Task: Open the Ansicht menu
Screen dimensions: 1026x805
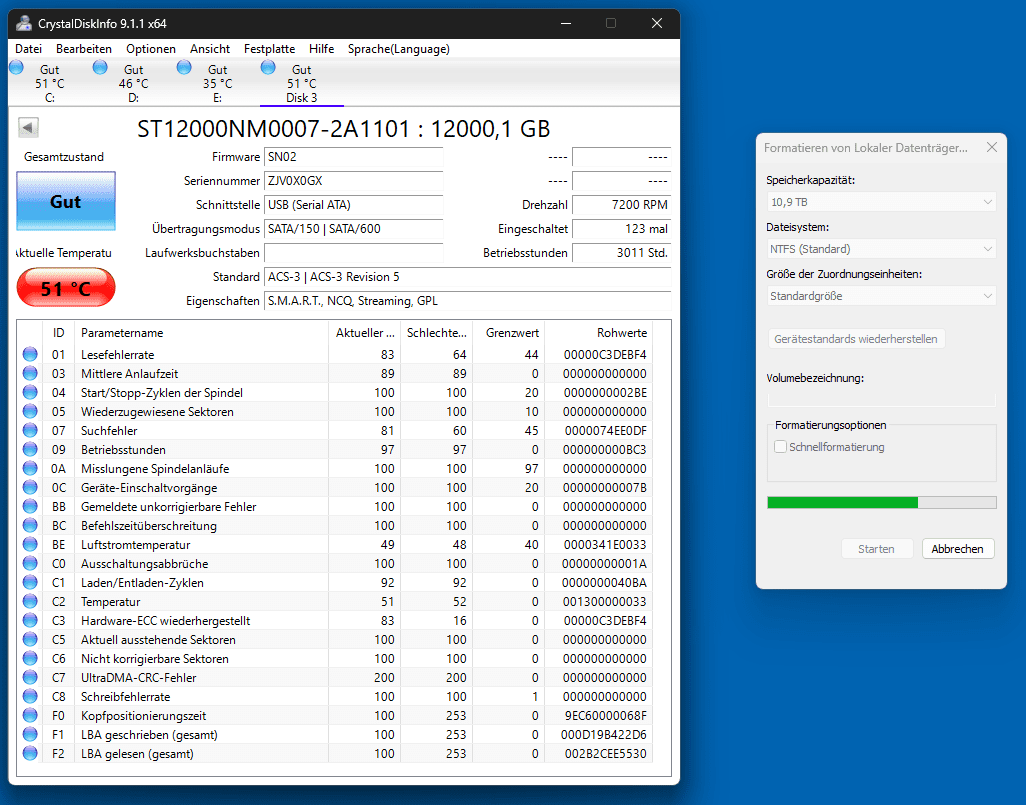Action: tap(210, 49)
